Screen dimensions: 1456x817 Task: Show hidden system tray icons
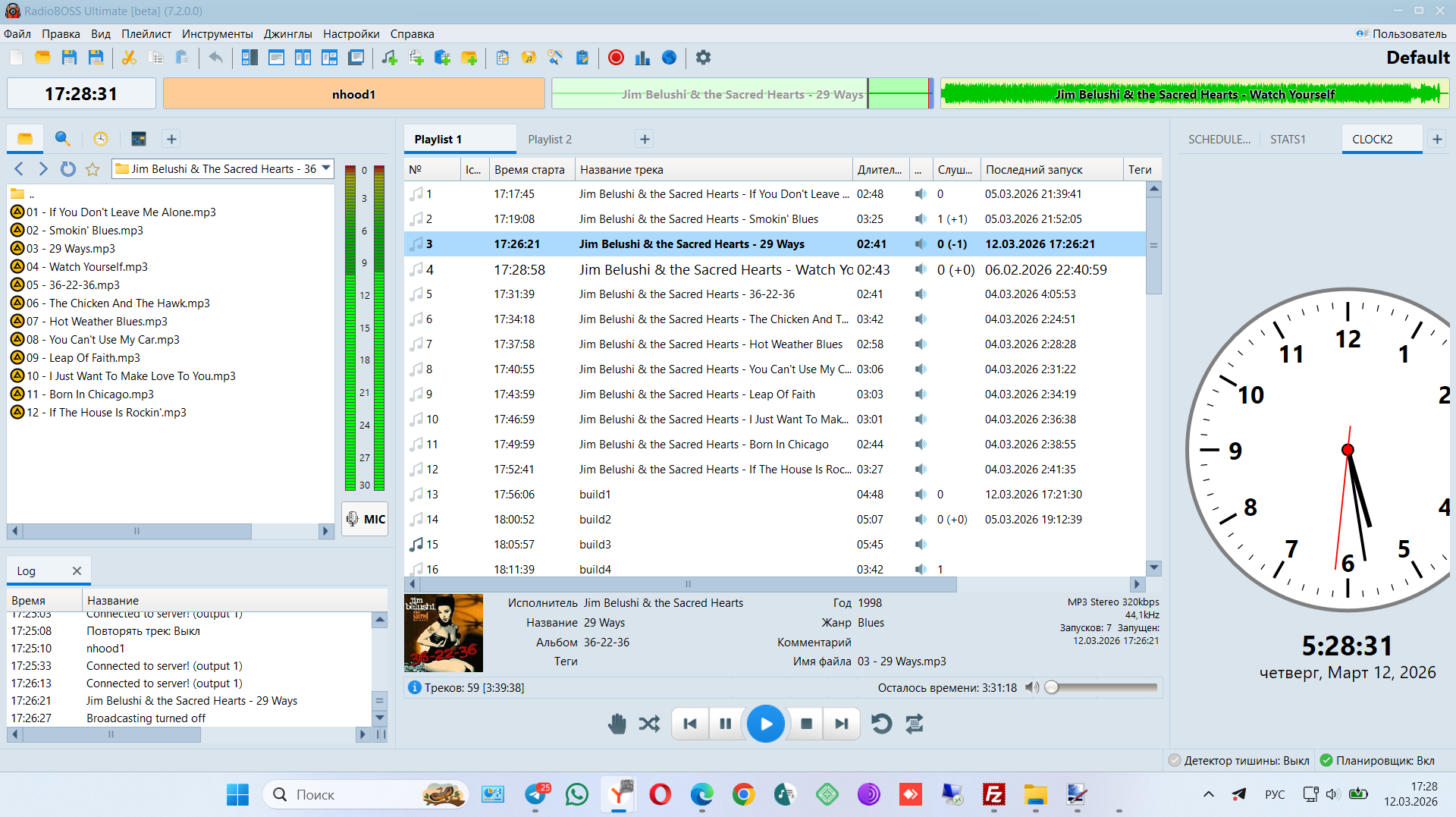pos(1209,794)
